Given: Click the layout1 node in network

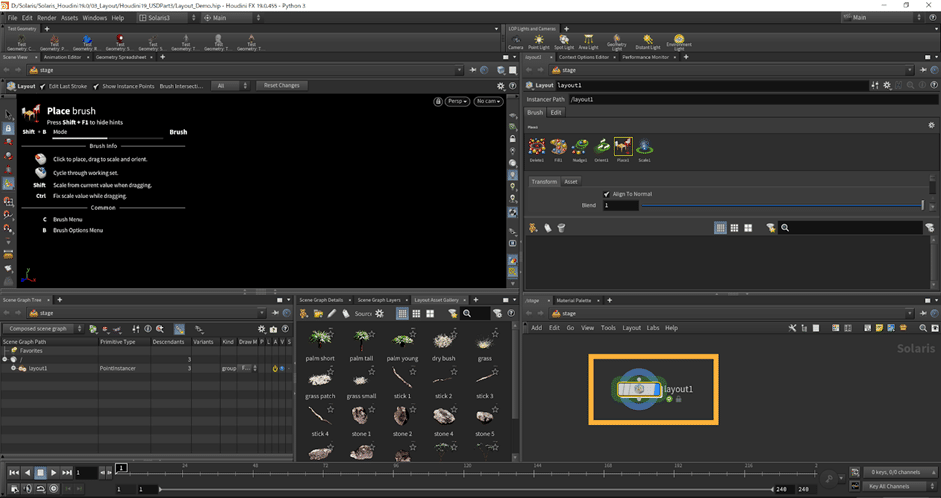Looking at the screenshot, I should [640, 389].
